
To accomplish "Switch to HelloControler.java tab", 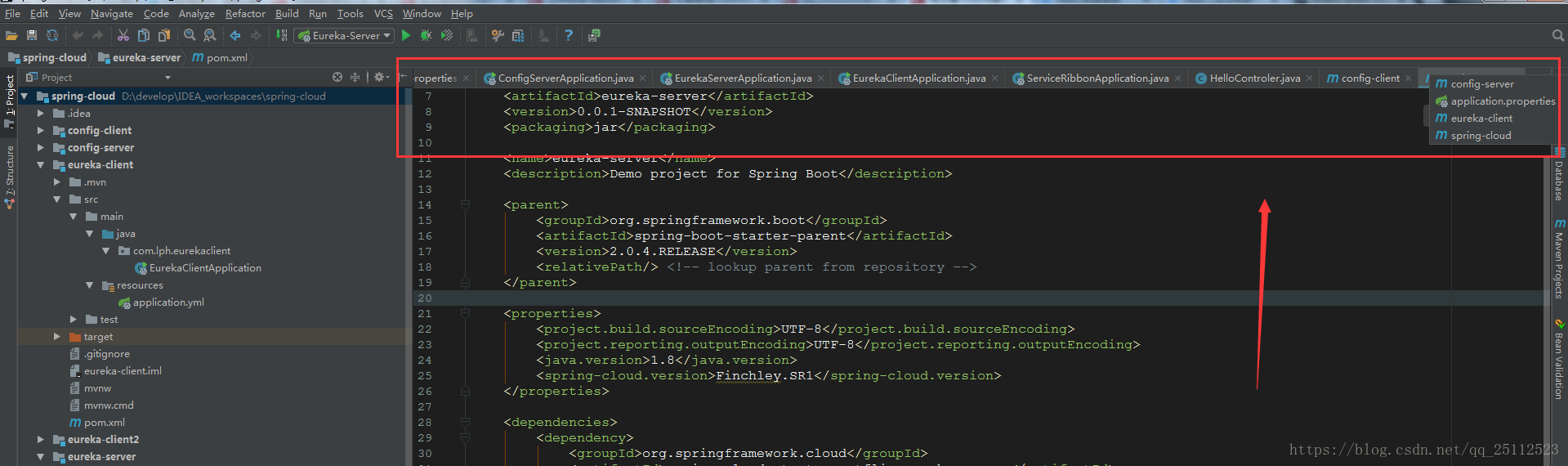I will pyautogui.click(x=1254, y=78).
